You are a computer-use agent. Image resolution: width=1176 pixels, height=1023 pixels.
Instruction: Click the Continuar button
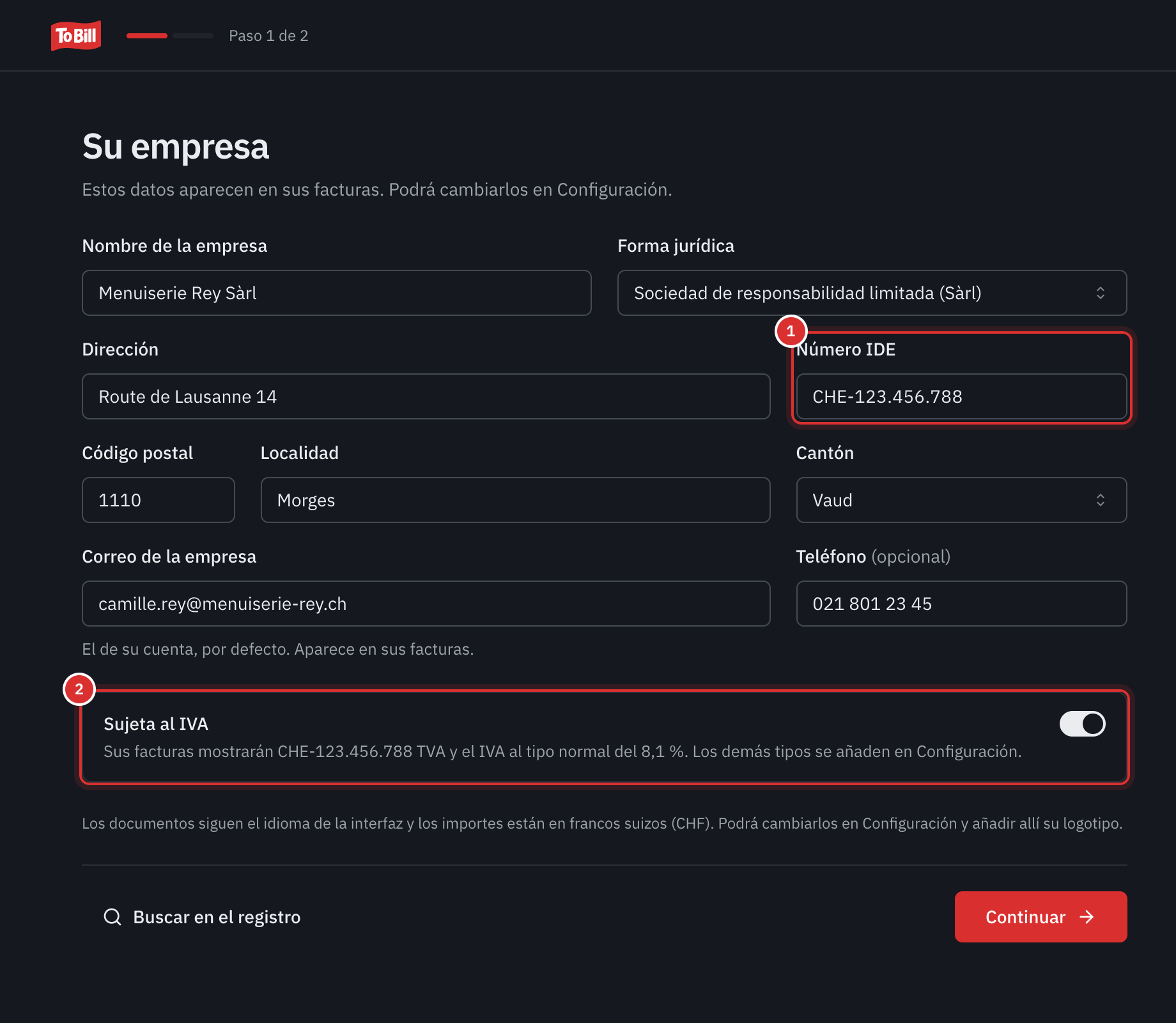1041,917
